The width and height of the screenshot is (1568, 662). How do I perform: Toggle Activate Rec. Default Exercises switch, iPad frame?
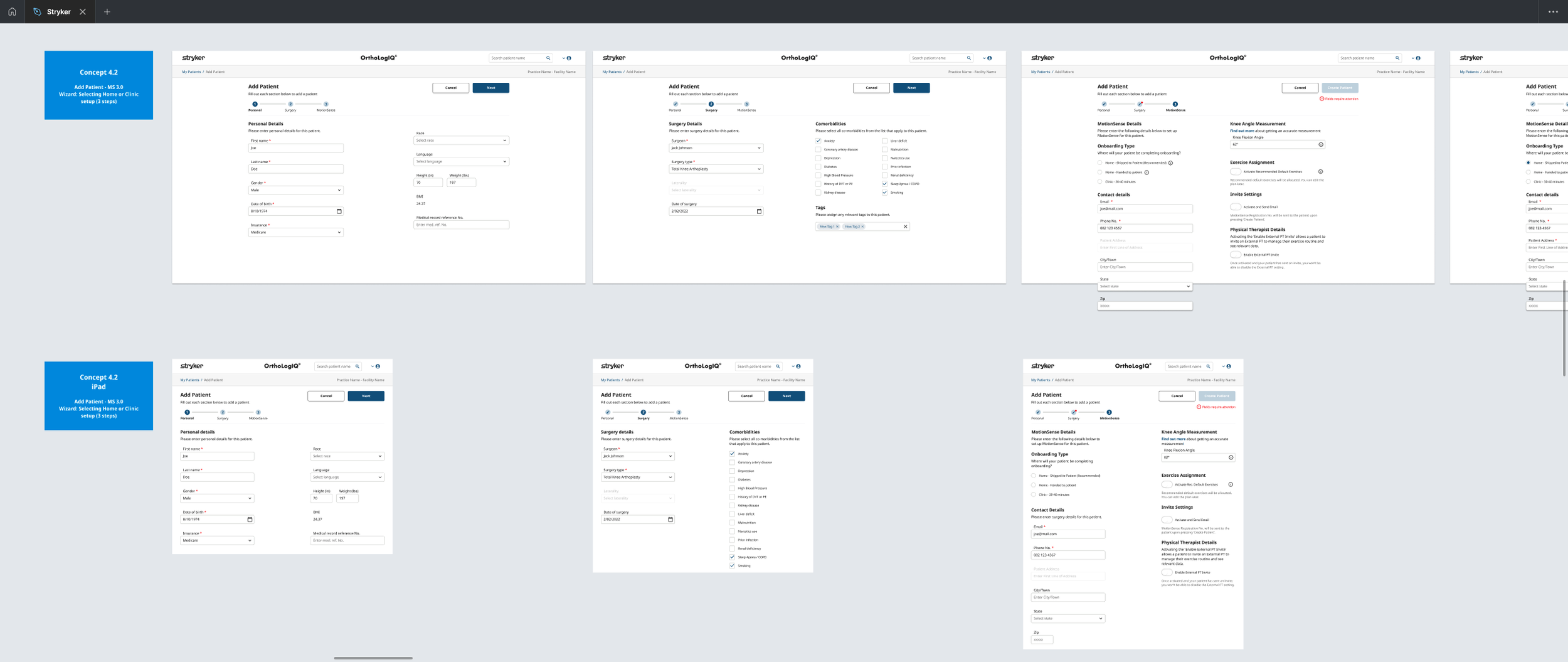click(1167, 484)
